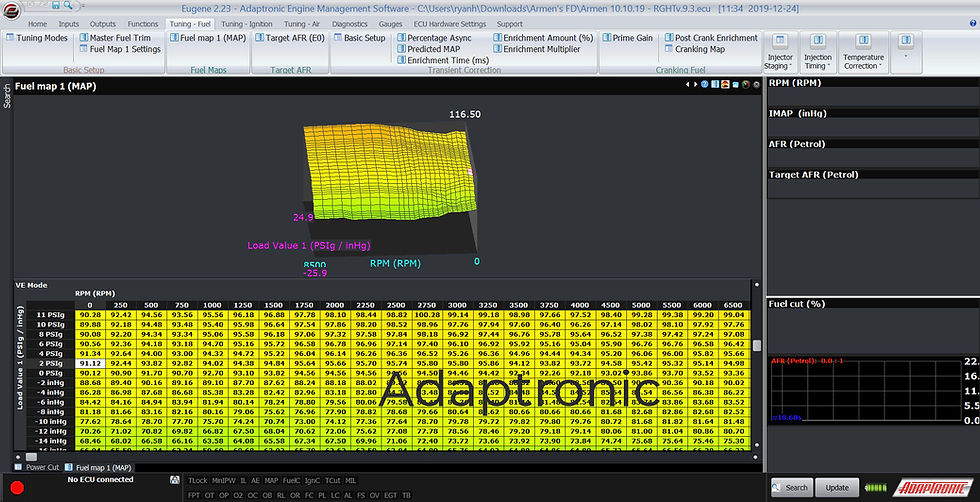
Task: Toggle the Fuel map 1 (MAP) bottom checkbox
Action: pyautogui.click(x=69, y=467)
